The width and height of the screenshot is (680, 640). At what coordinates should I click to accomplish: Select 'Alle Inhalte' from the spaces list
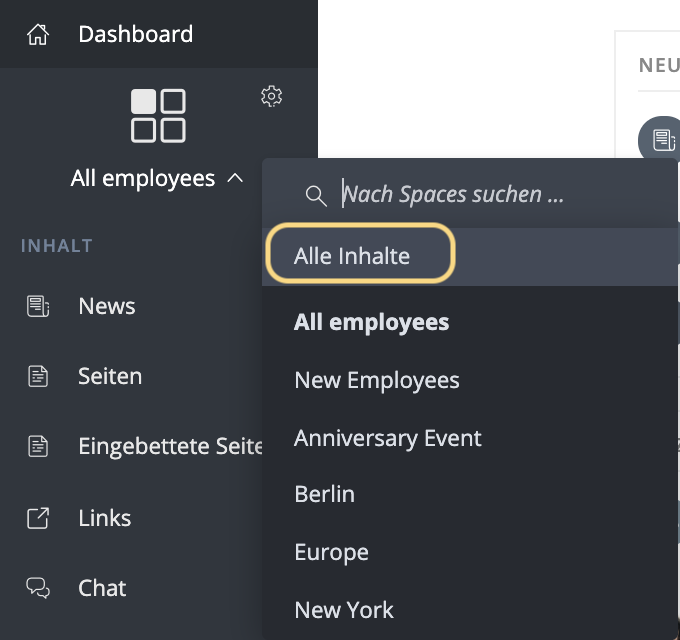(x=352, y=256)
